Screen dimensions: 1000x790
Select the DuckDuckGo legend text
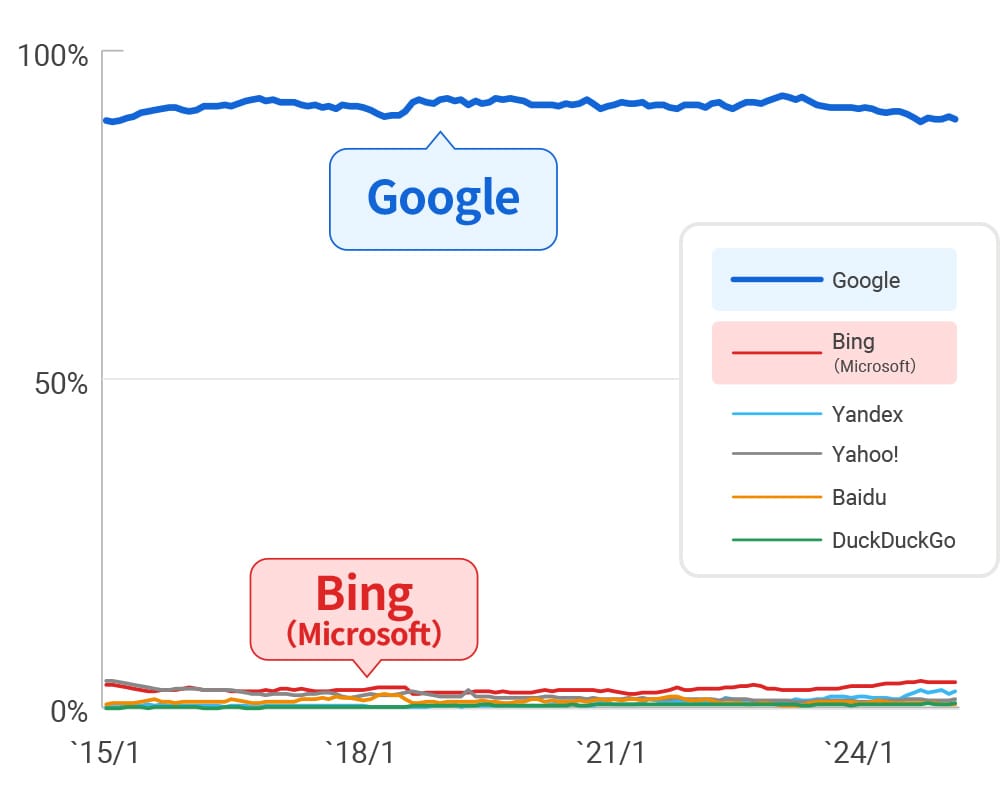pyautogui.click(x=893, y=540)
